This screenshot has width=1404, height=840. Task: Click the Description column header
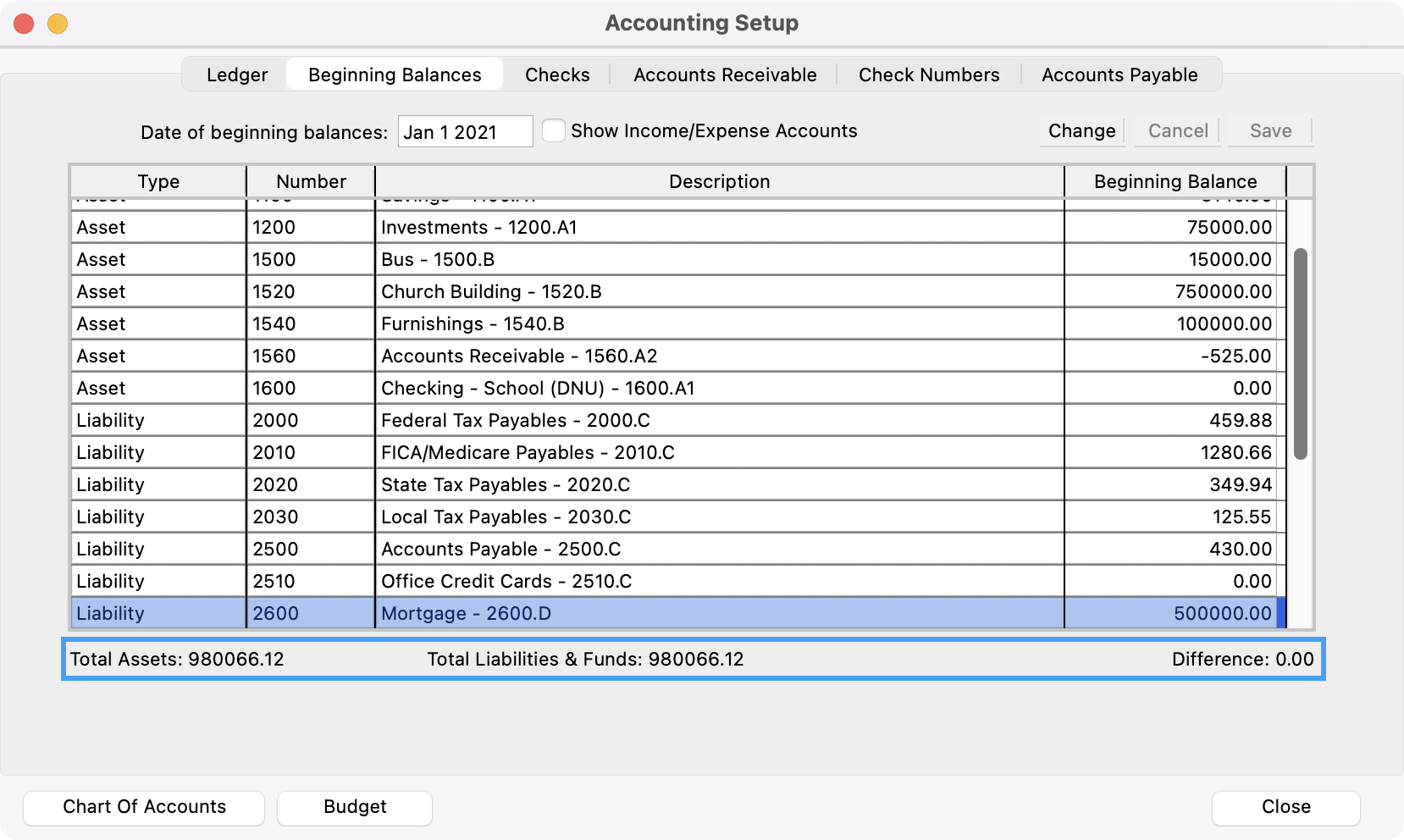tap(719, 182)
